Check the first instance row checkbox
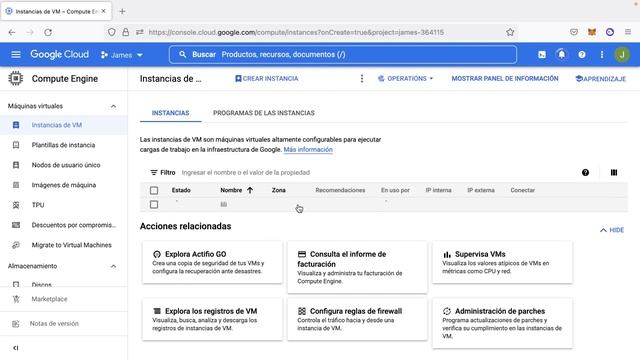Screen dimensions: 640x360 tap(154, 204)
